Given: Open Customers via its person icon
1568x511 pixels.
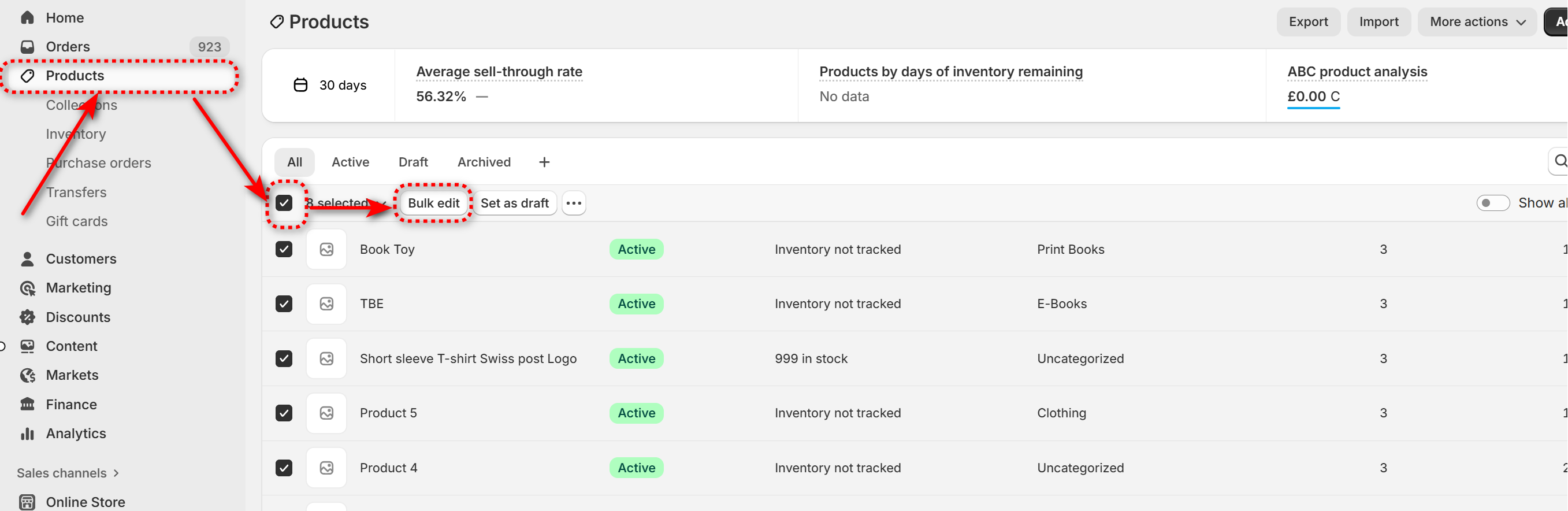Looking at the screenshot, I should click(x=27, y=259).
